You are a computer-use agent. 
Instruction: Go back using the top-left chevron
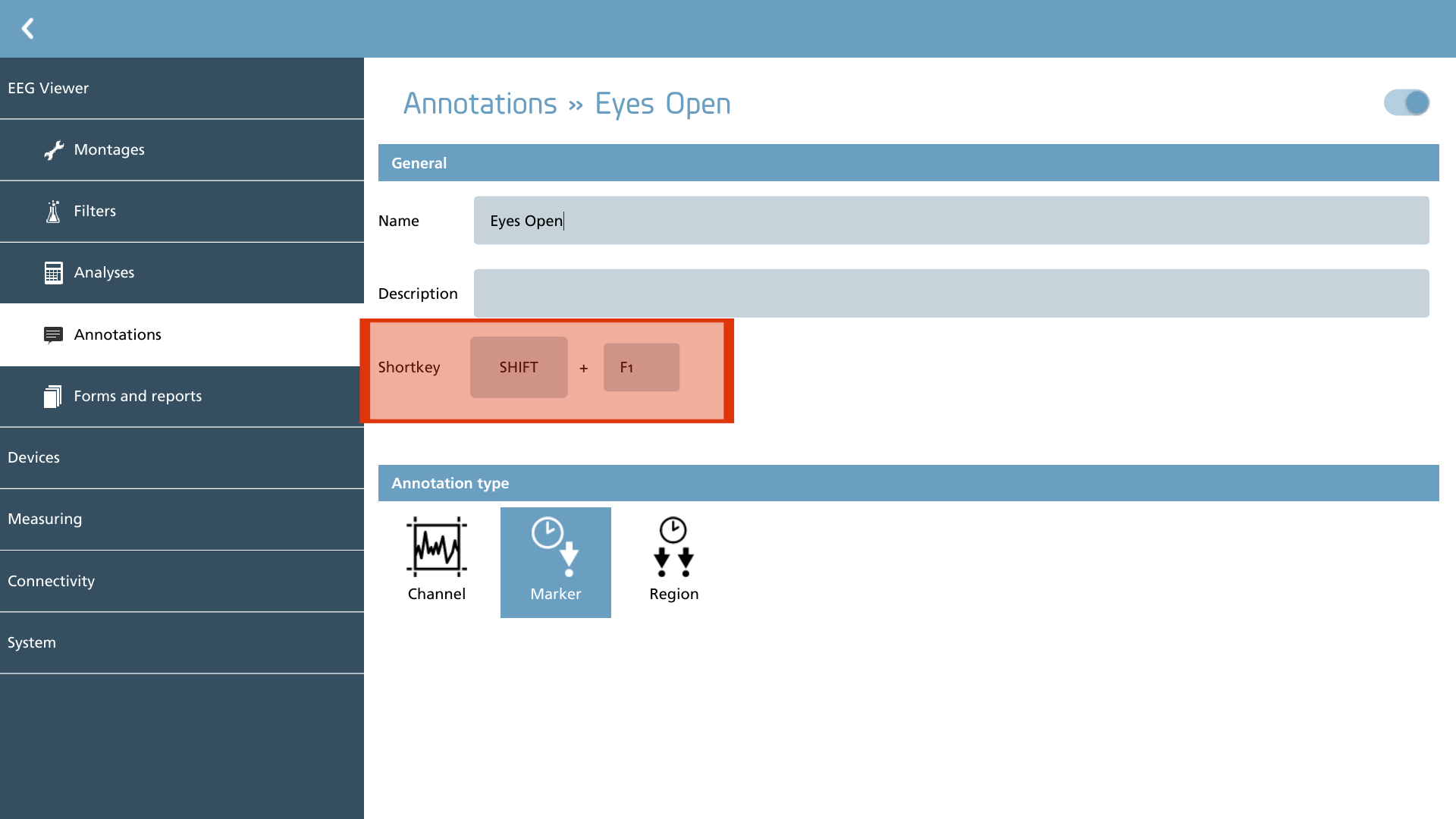[28, 29]
